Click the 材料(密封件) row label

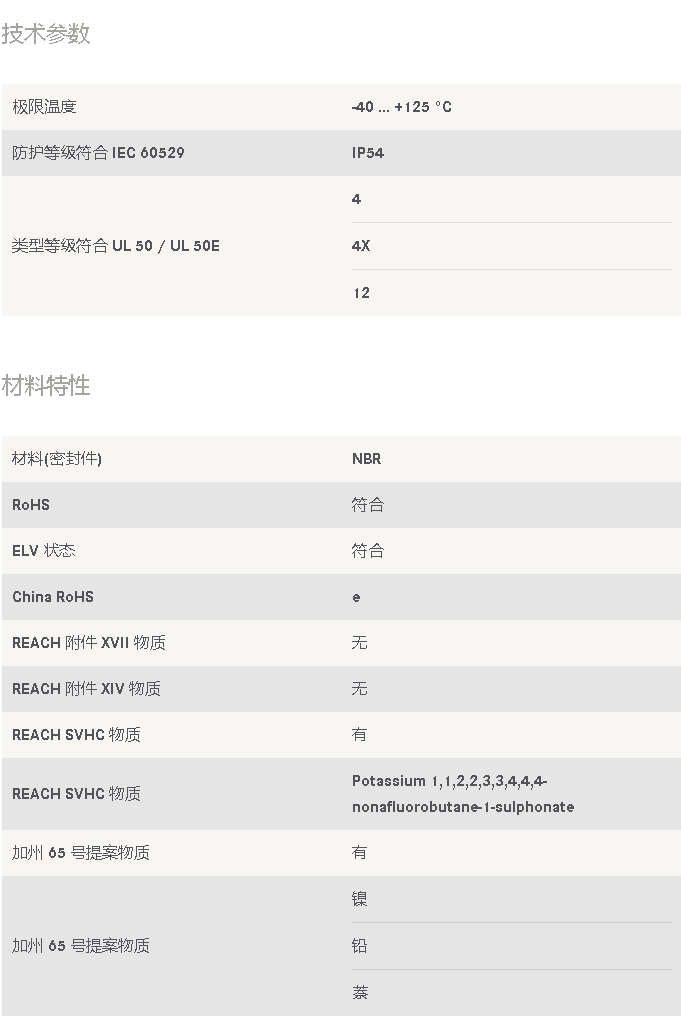(57, 459)
